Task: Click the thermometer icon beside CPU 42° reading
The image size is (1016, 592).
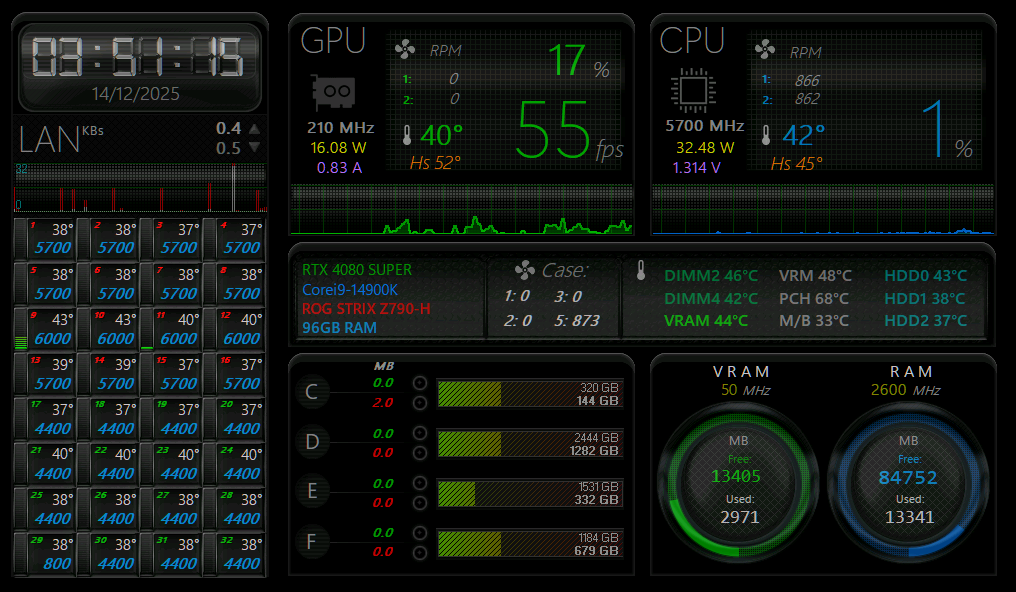Action: [767, 135]
